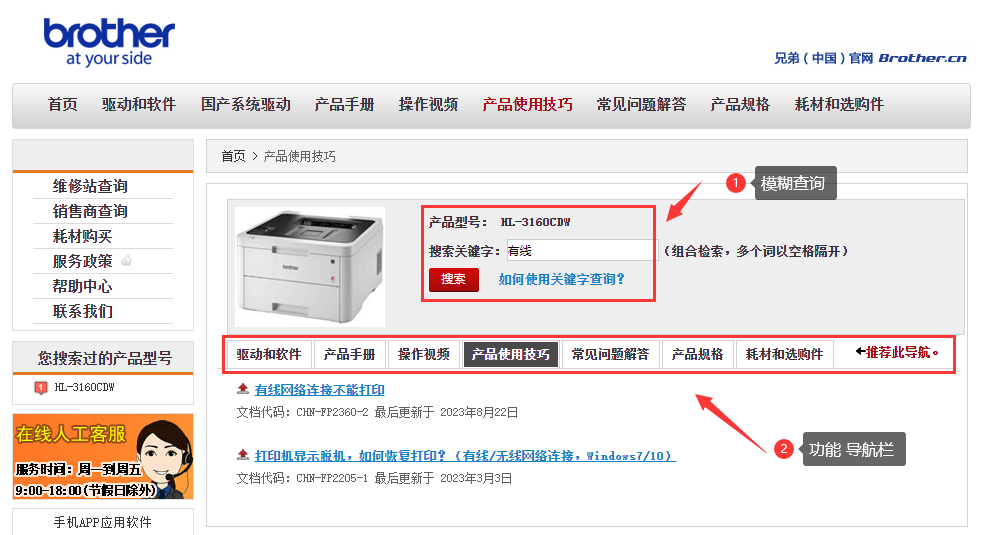Image resolution: width=982 pixels, height=535 pixels.
Task: Select the 驱动和软件 product tab
Action: pos(269,355)
